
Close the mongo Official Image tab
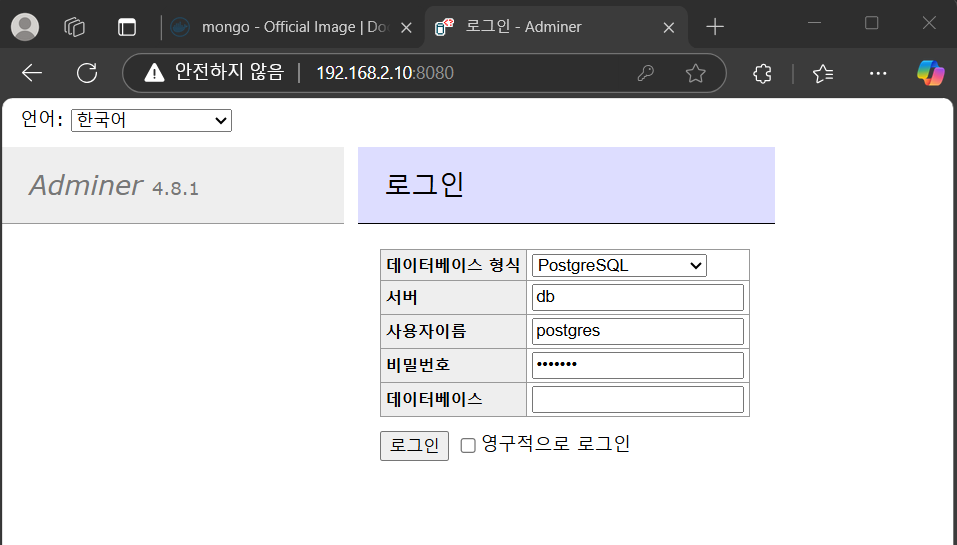pyautogui.click(x=406, y=27)
